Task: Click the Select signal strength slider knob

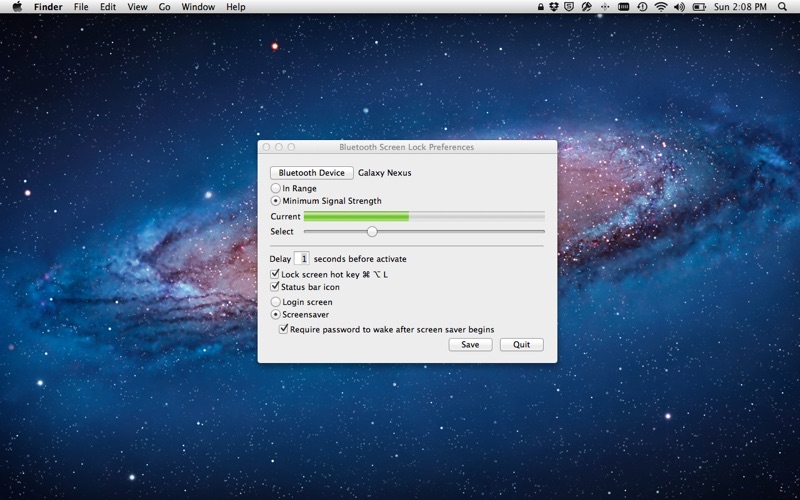Action: click(x=372, y=232)
